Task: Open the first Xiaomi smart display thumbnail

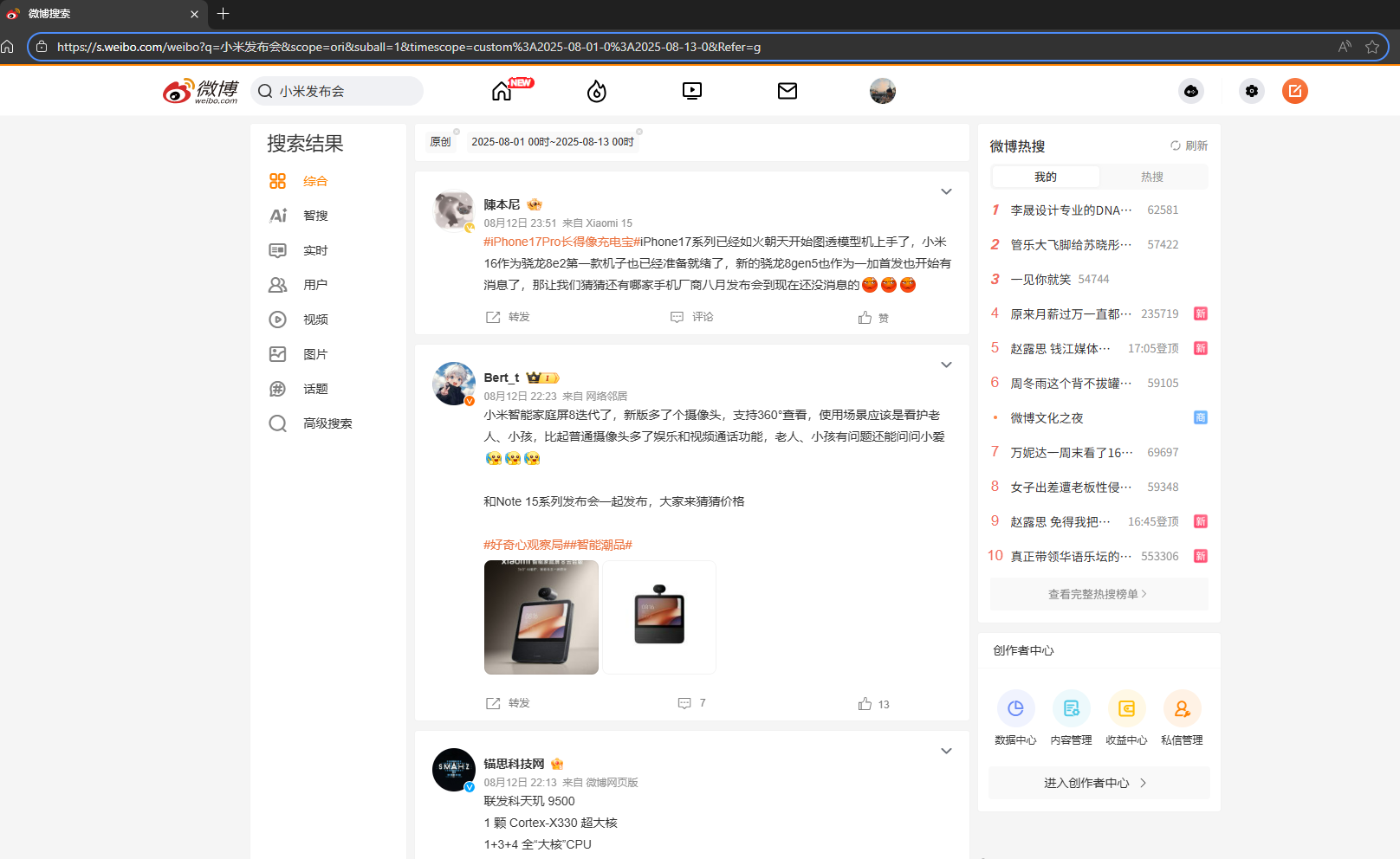Action: pyautogui.click(x=541, y=617)
